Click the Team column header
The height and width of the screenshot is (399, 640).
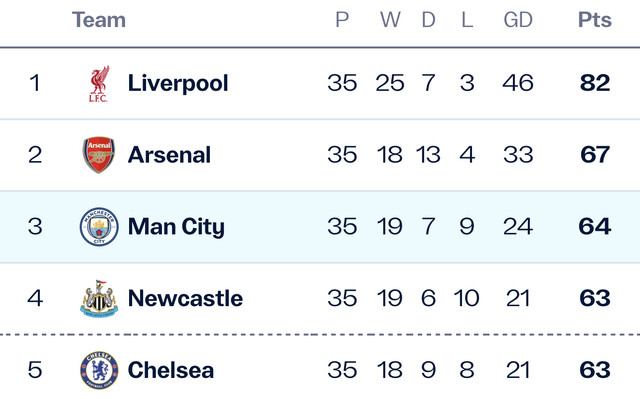99,20
